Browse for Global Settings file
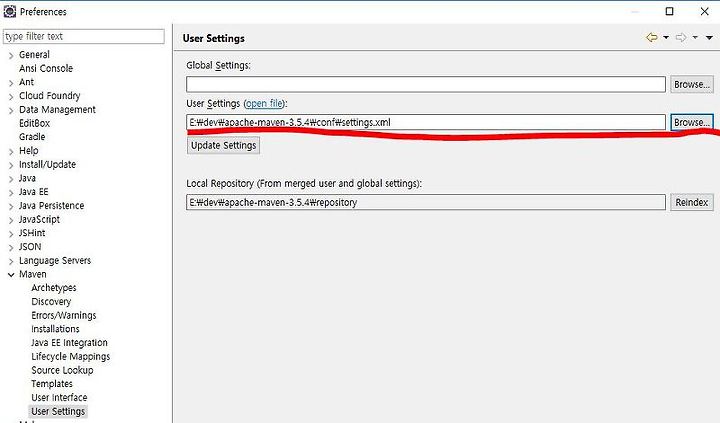 click(x=692, y=85)
